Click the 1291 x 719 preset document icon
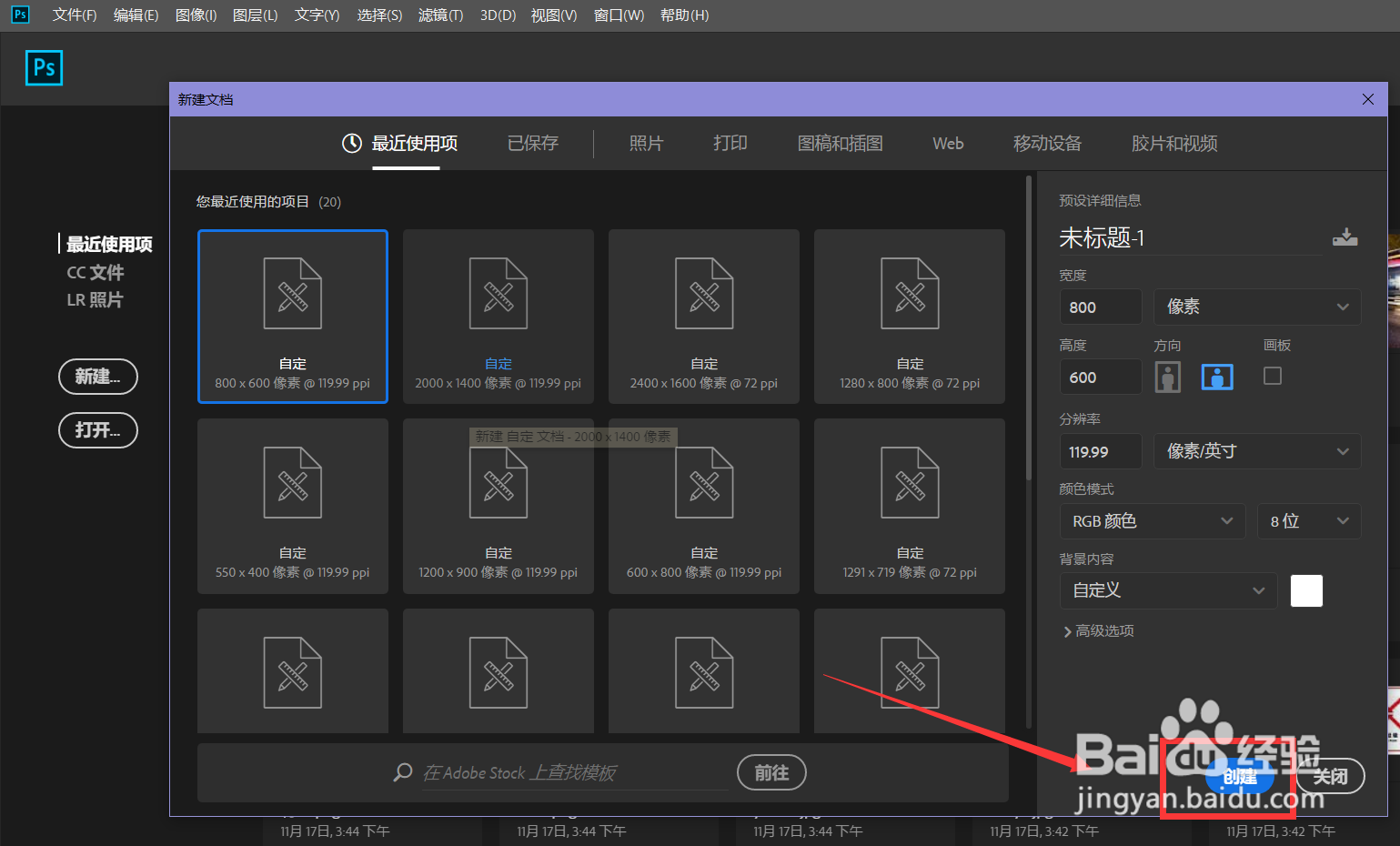Image resolution: width=1400 pixels, height=846 pixels. [x=910, y=482]
